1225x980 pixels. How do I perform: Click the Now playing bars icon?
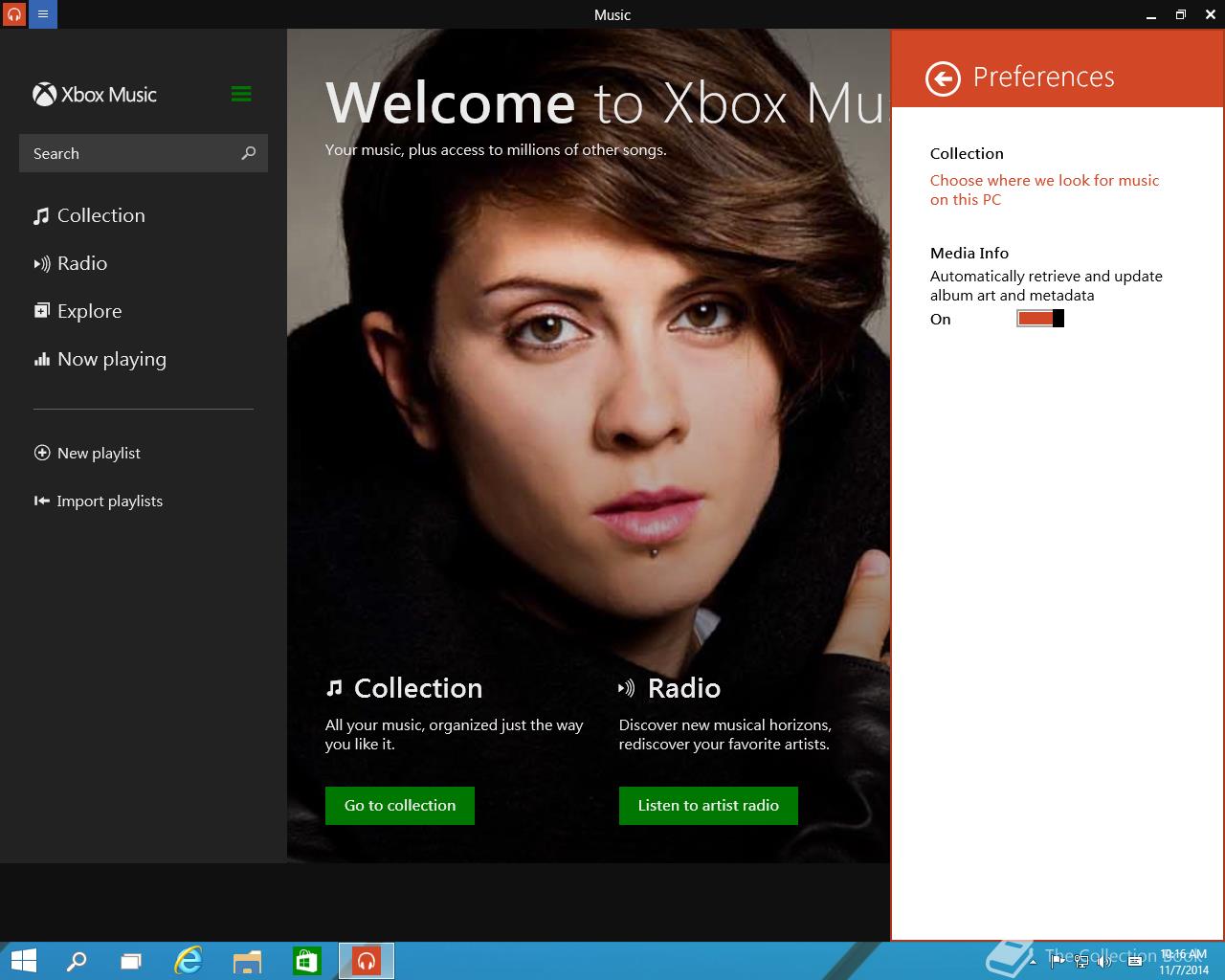[x=41, y=360]
